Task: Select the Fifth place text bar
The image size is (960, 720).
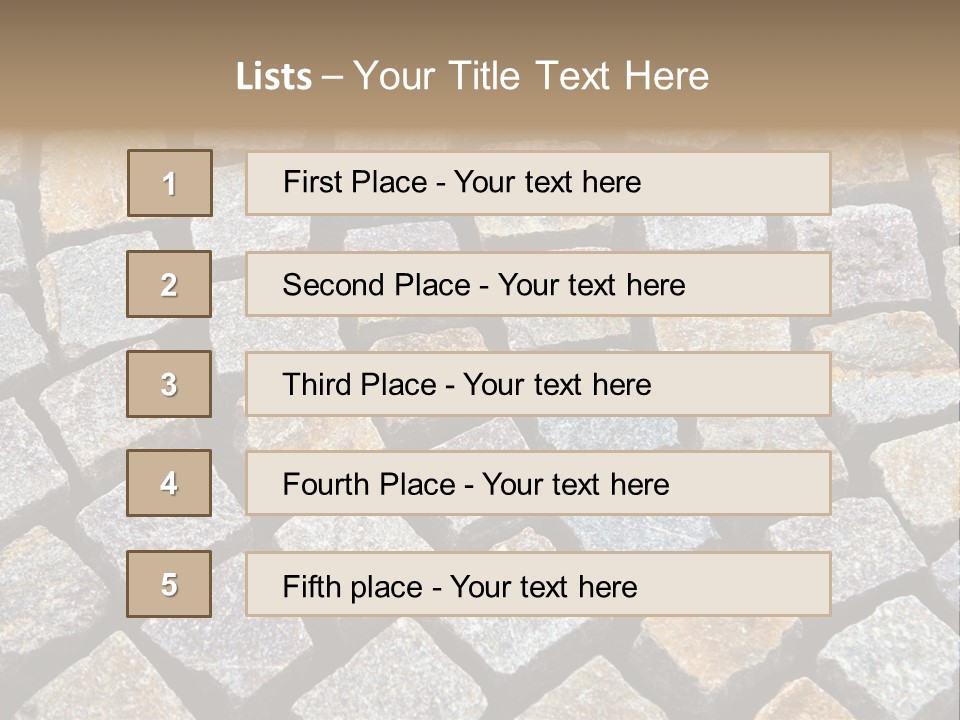Action: (538, 584)
